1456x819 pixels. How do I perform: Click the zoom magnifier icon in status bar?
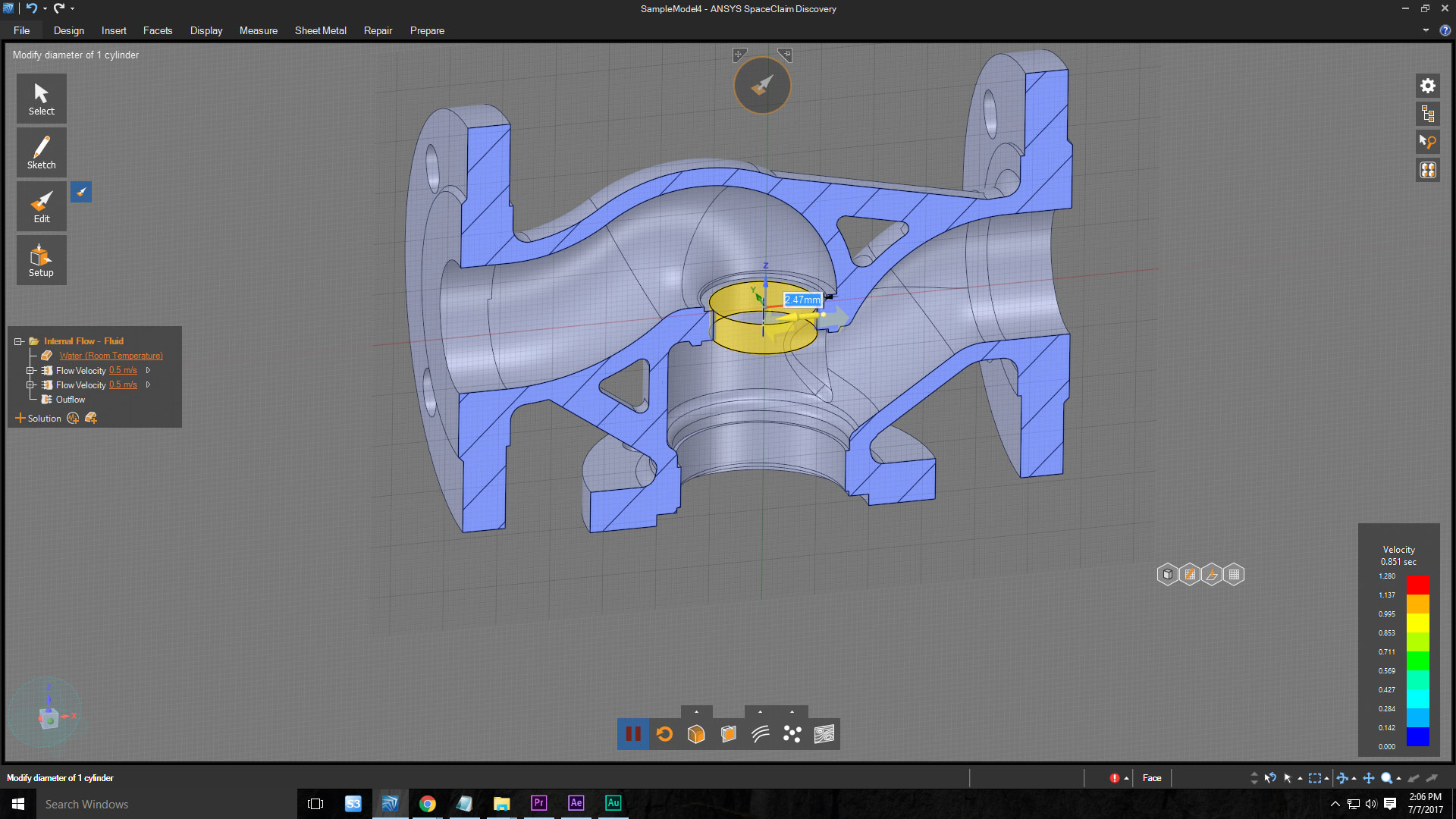coord(1386,777)
